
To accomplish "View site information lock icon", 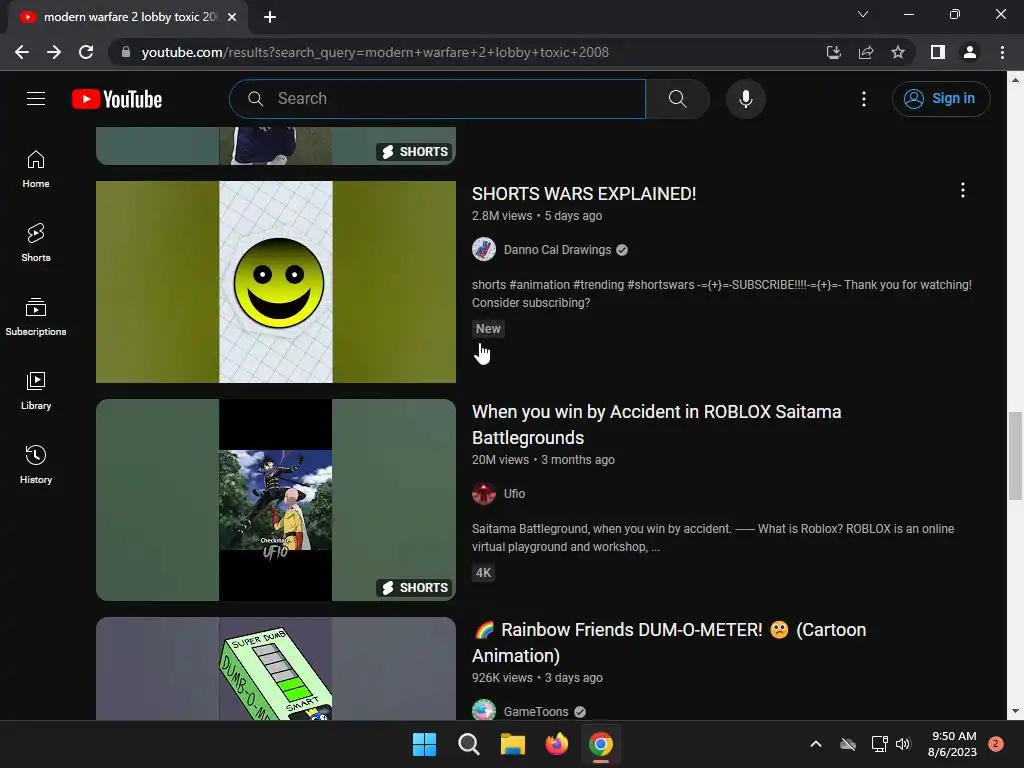I will (x=126, y=52).
